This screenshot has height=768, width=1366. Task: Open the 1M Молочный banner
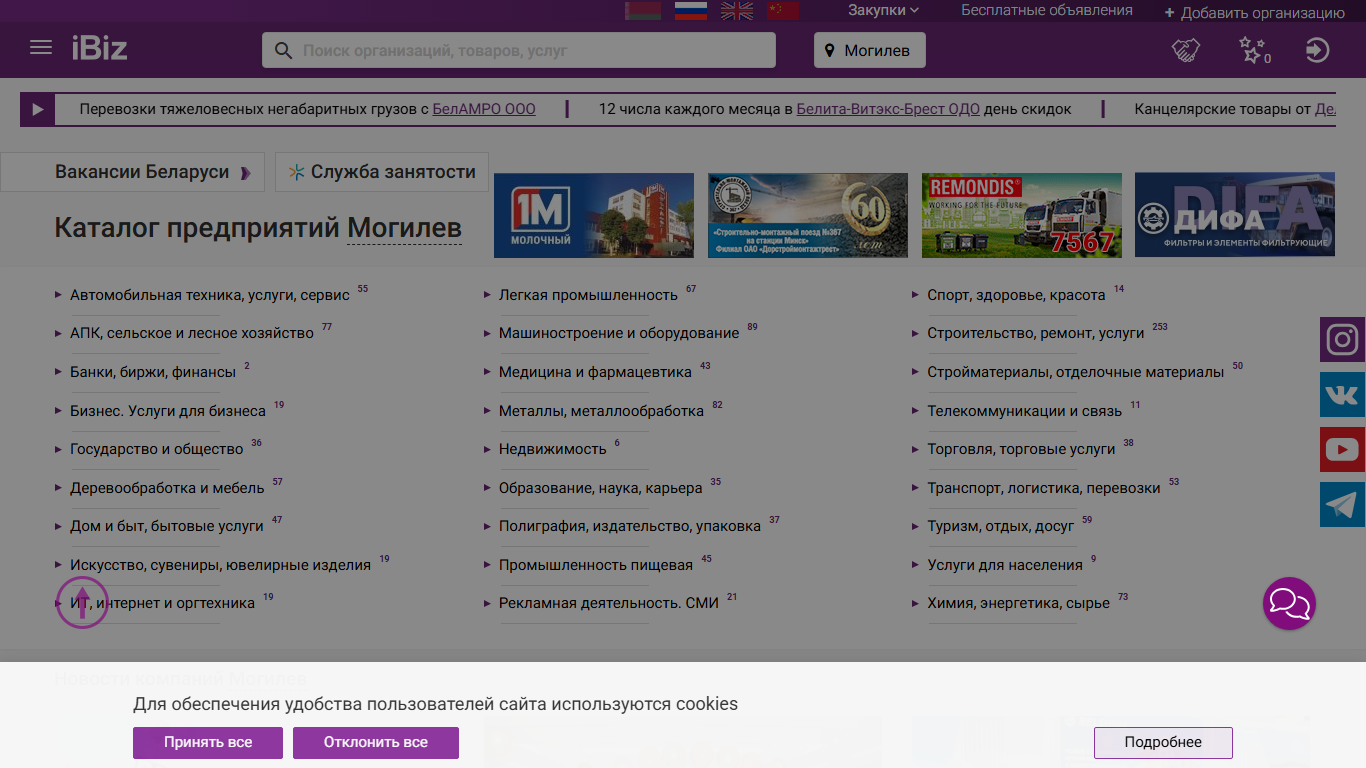[x=594, y=215]
